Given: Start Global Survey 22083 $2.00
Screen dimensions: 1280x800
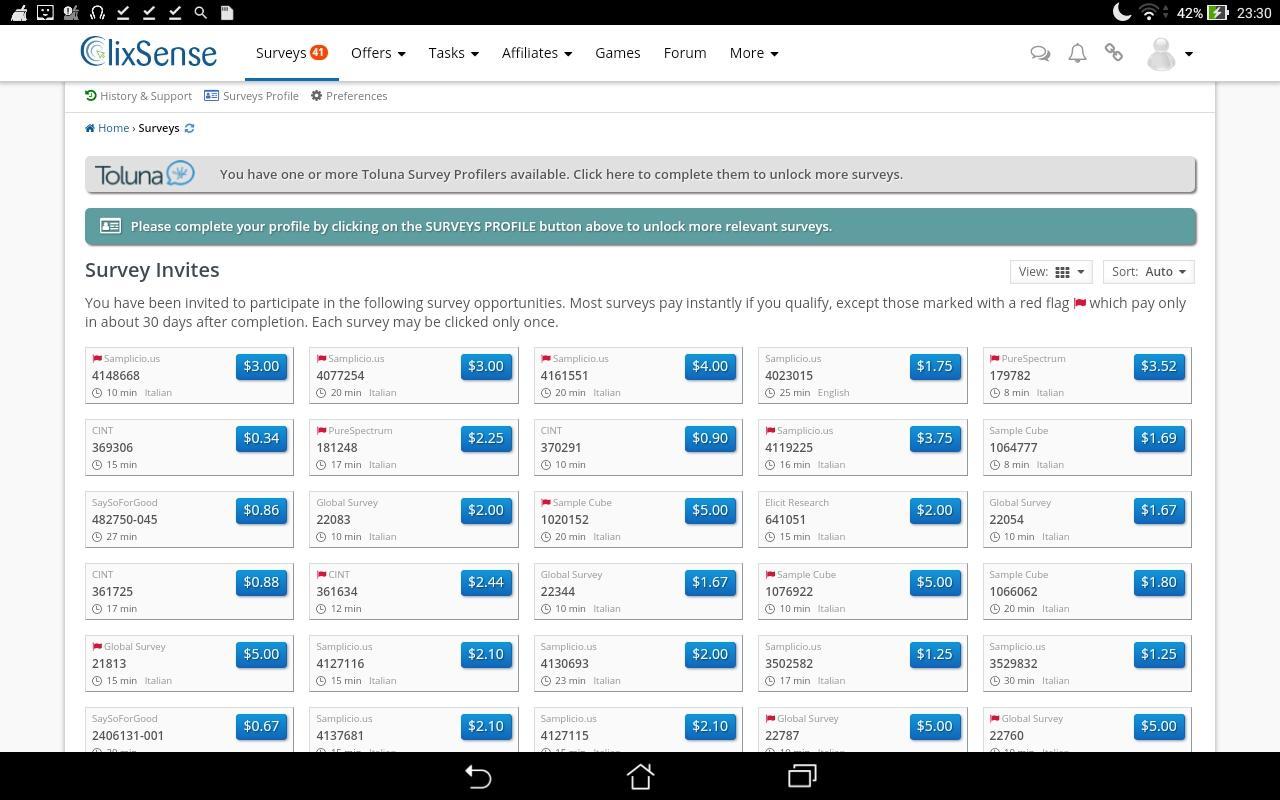Looking at the screenshot, I should tap(486, 510).
